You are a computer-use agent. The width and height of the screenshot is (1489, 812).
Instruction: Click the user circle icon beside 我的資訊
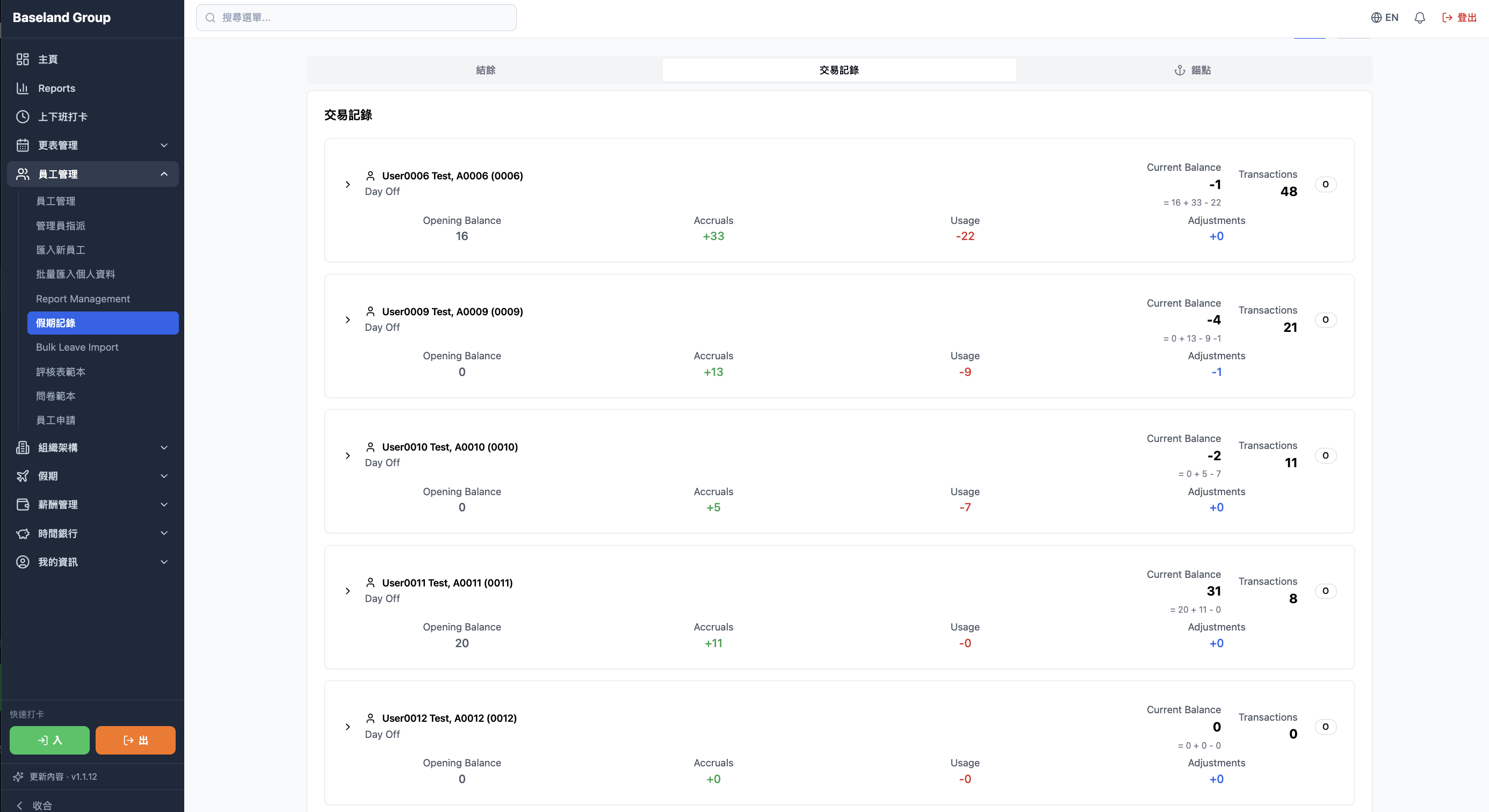[23, 562]
